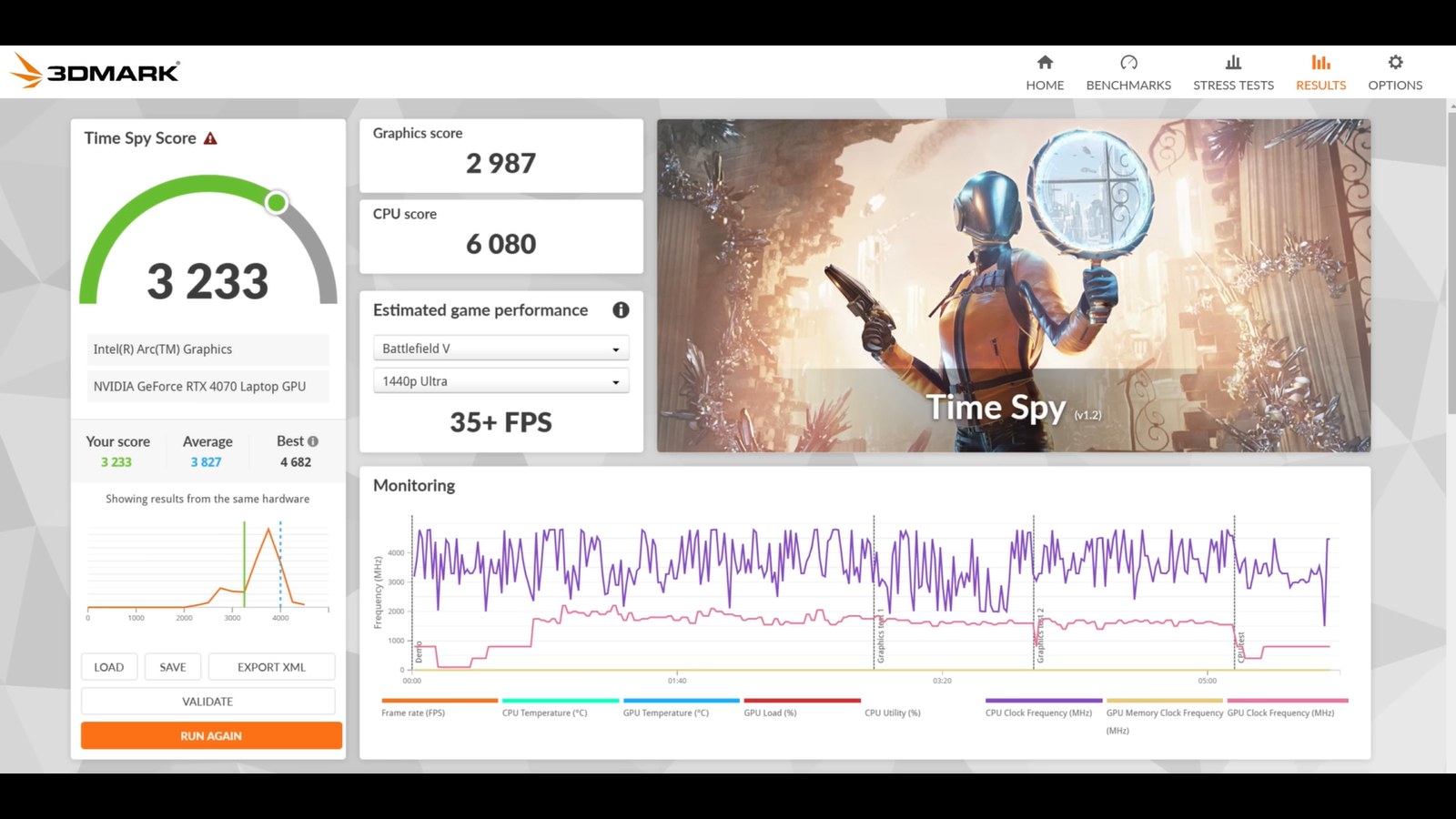Click the info icon next to Best

(x=313, y=441)
